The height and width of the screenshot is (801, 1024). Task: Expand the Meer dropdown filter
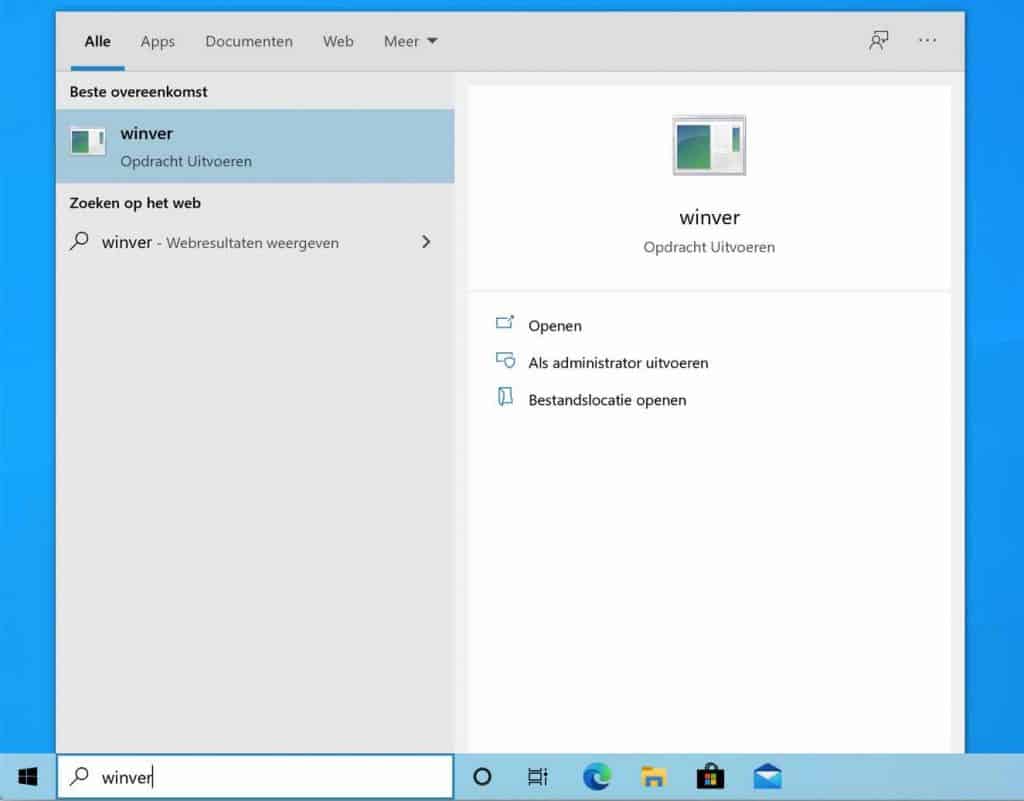410,41
